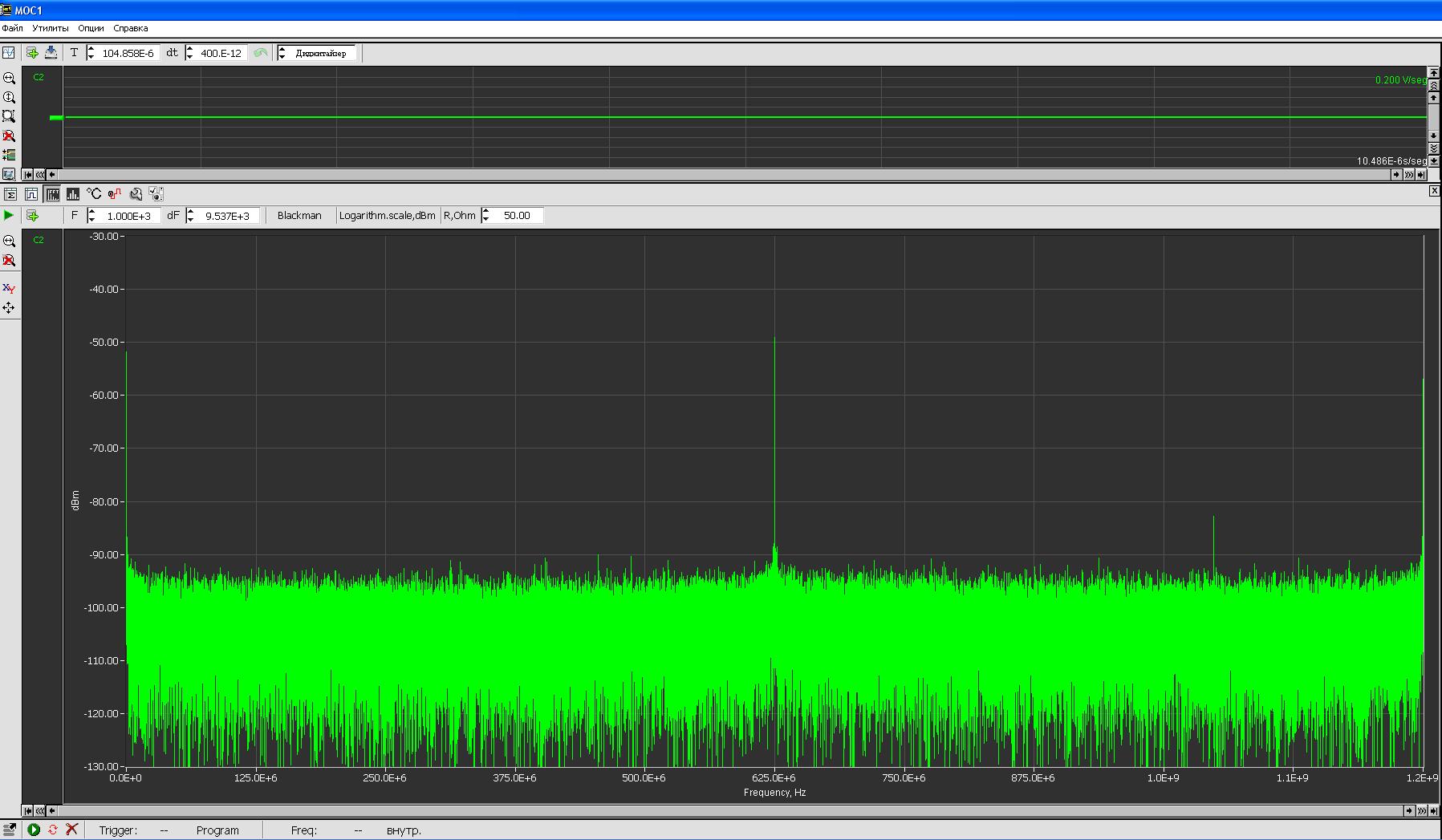Fast shift oscillogram trace downward
Image resolution: width=1442 pixels, height=840 pixels.
1434,148
